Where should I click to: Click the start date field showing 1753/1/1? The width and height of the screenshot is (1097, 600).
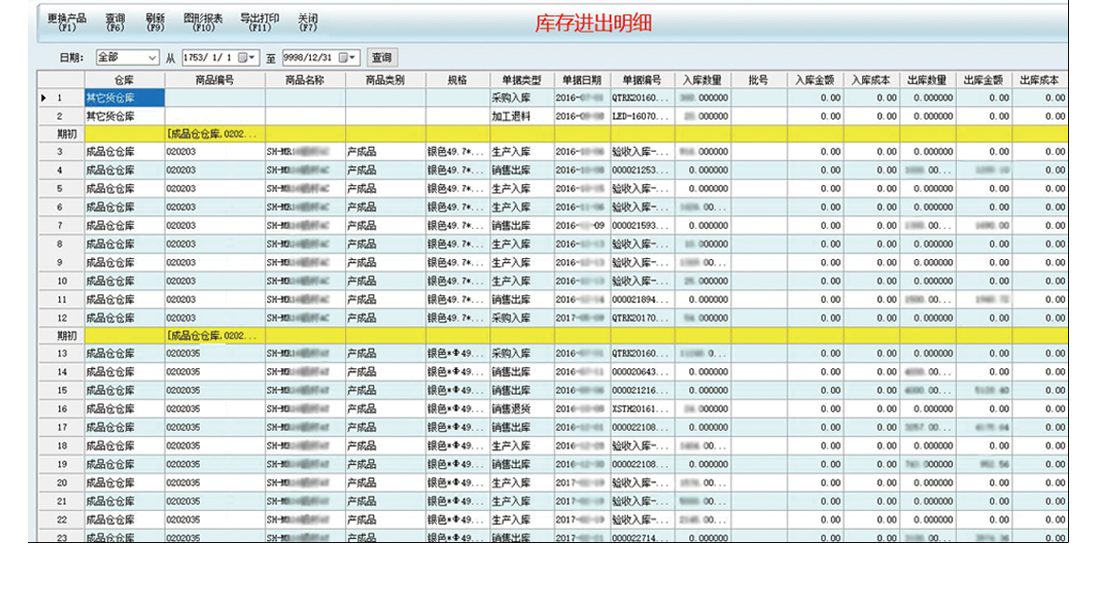208,58
